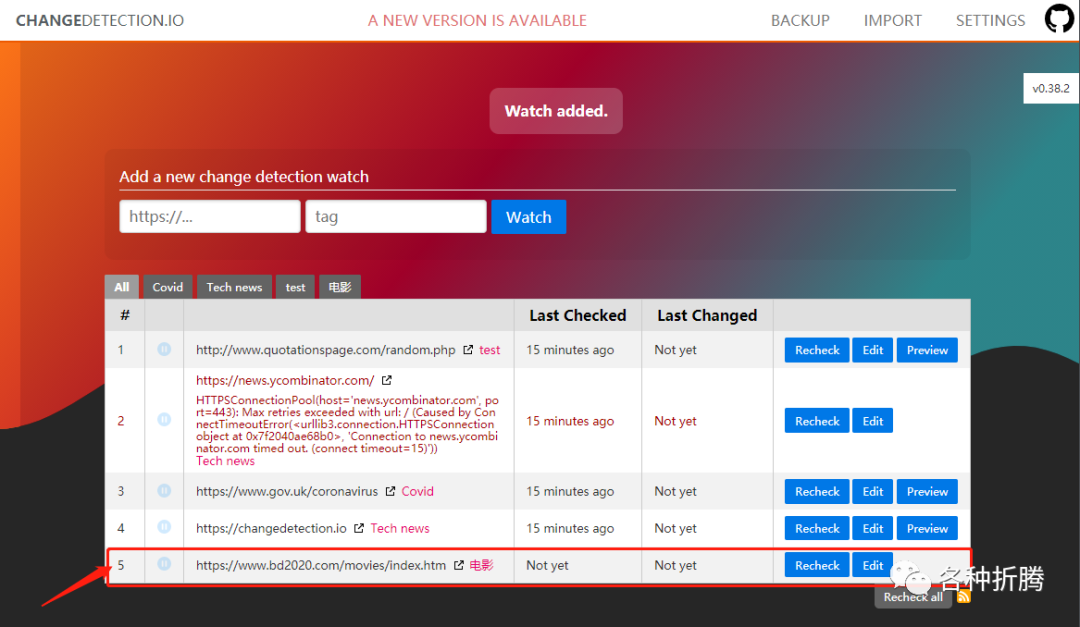Viewport: 1080px width, 627px height.
Task: Click the https://news.ycombinator.com/ URL text
Action: pos(285,380)
